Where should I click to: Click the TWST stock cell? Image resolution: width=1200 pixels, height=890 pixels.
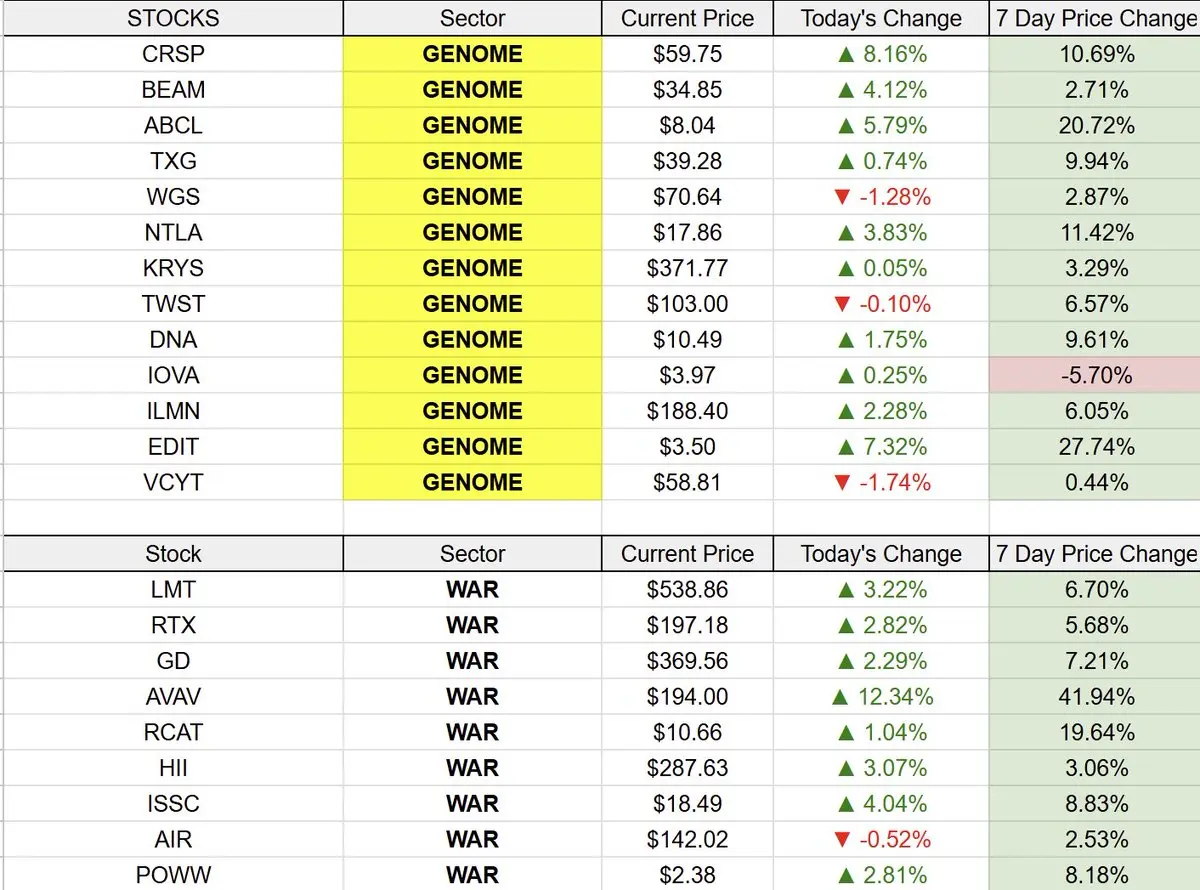[x=173, y=304]
